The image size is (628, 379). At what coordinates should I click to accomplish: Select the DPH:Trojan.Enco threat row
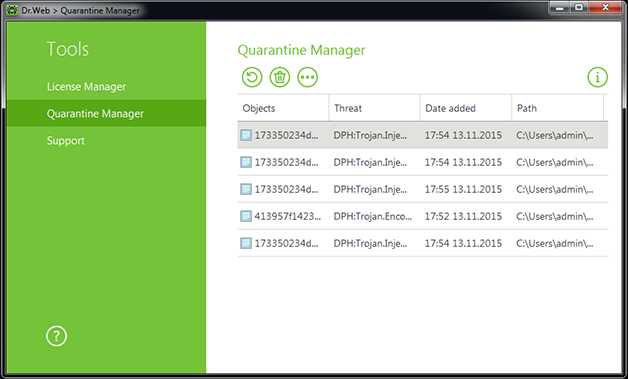click(x=423, y=216)
